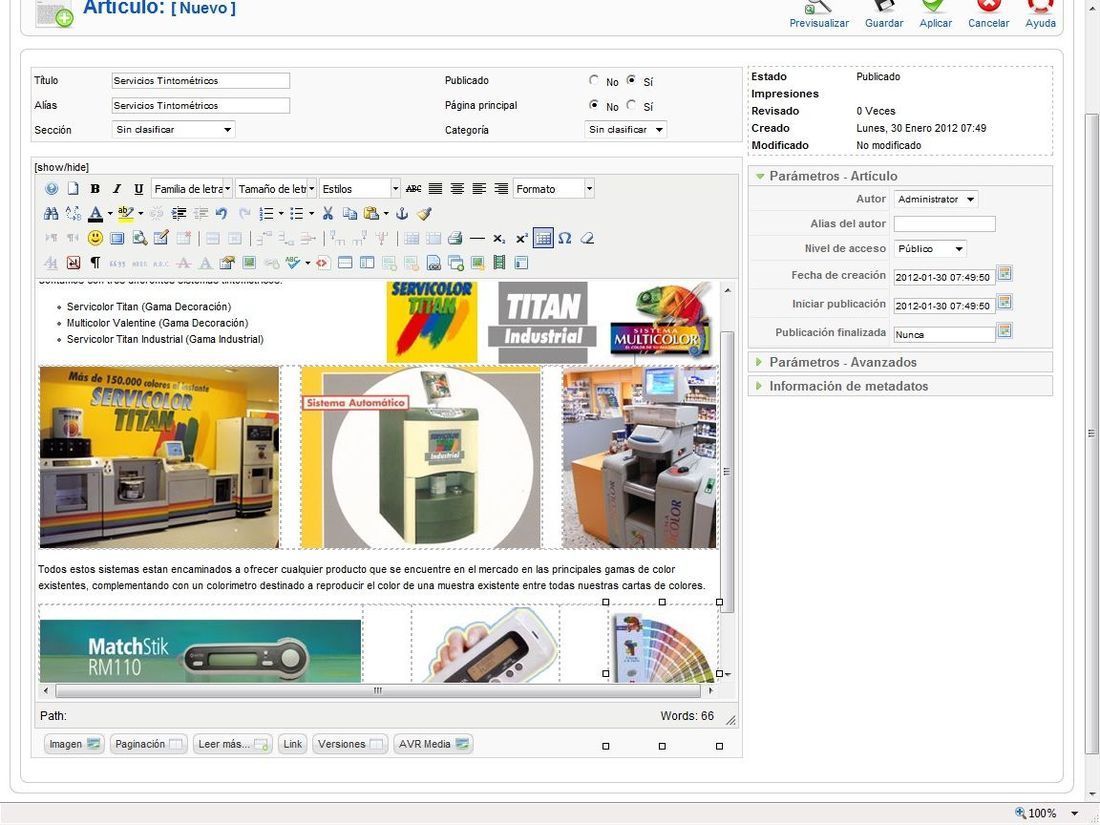
Task: Set Página principal to Sí
Action: tap(631, 105)
